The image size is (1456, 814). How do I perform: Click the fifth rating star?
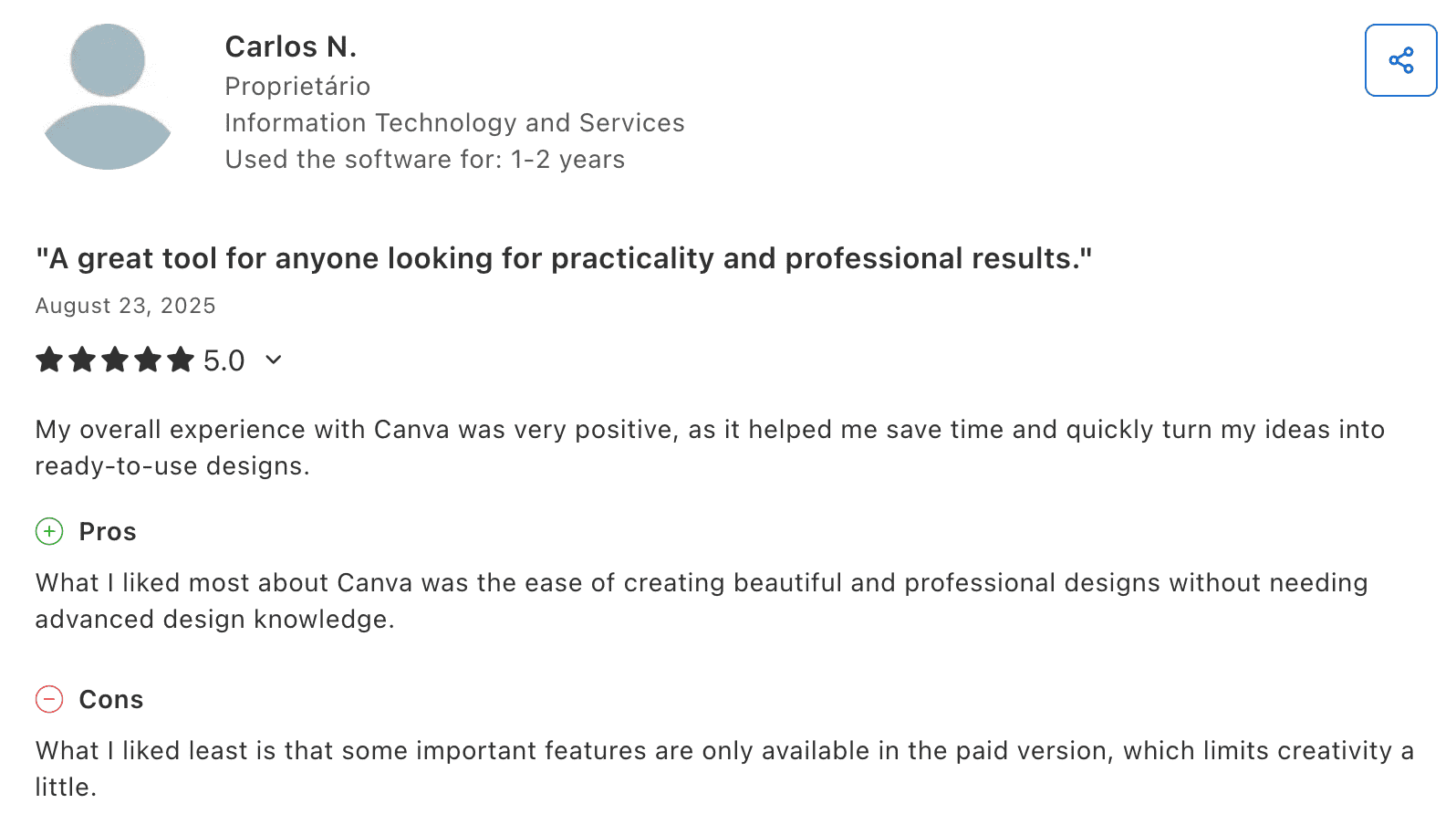click(181, 360)
